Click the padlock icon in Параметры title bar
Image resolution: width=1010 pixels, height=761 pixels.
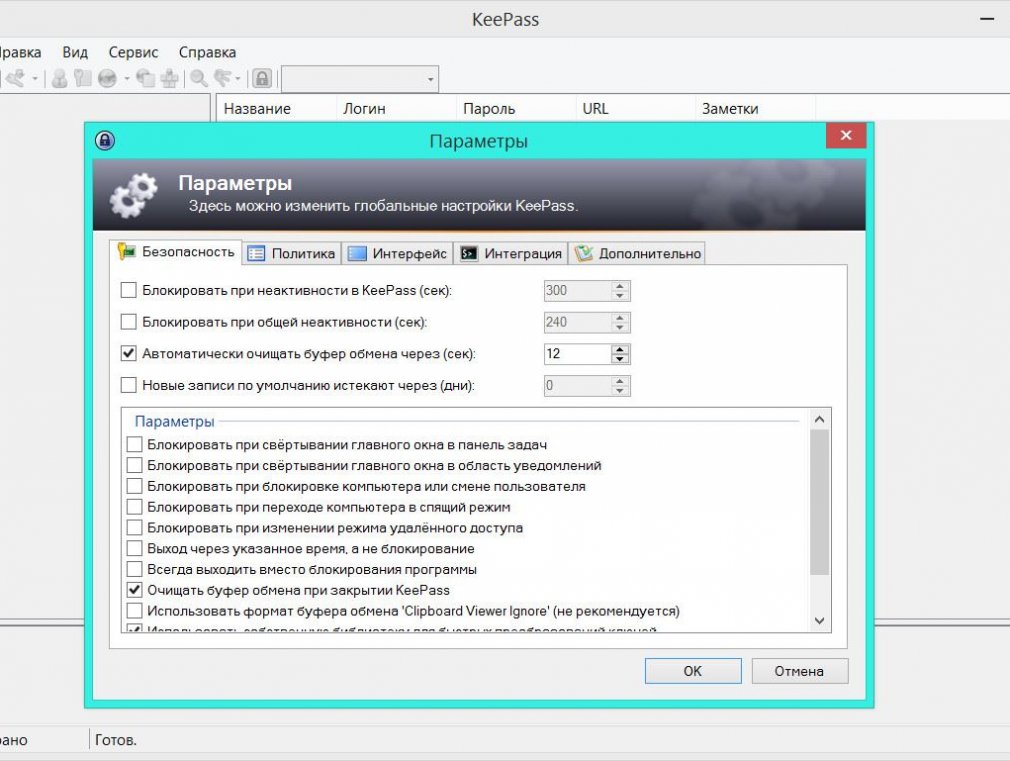pos(105,140)
